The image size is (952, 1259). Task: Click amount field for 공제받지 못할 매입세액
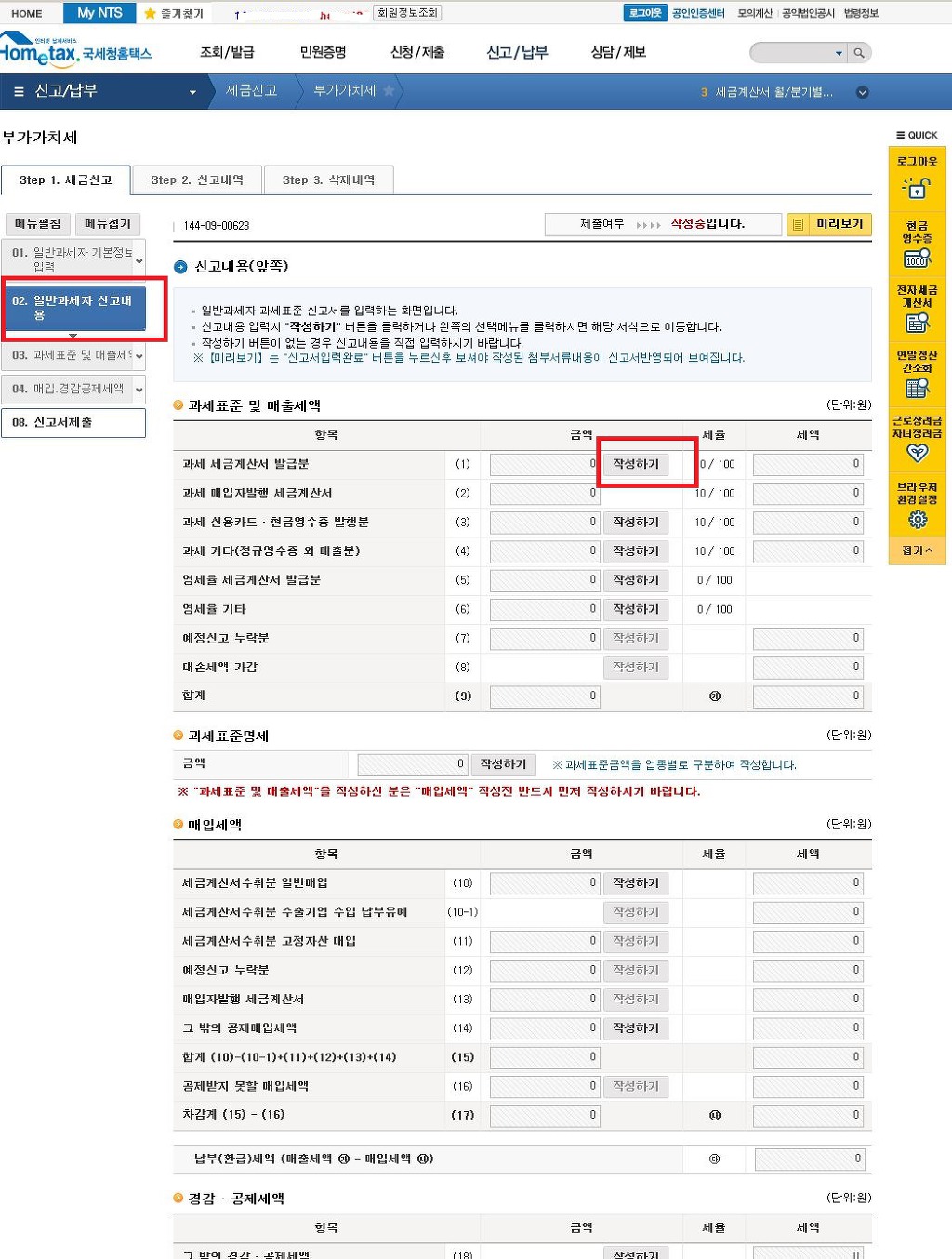(544, 1086)
